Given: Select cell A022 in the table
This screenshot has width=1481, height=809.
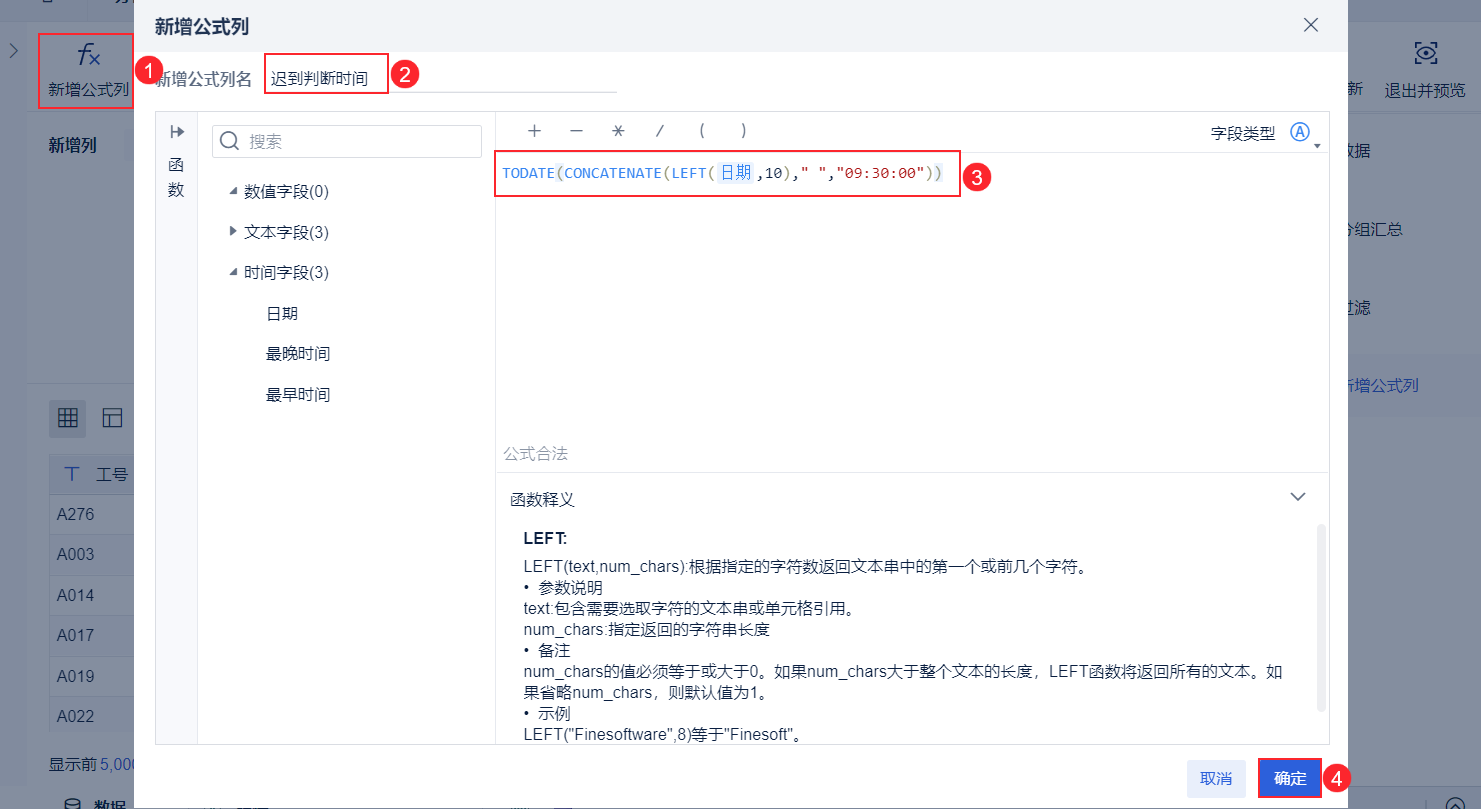Looking at the screenshot, I should tap(92, 716).
